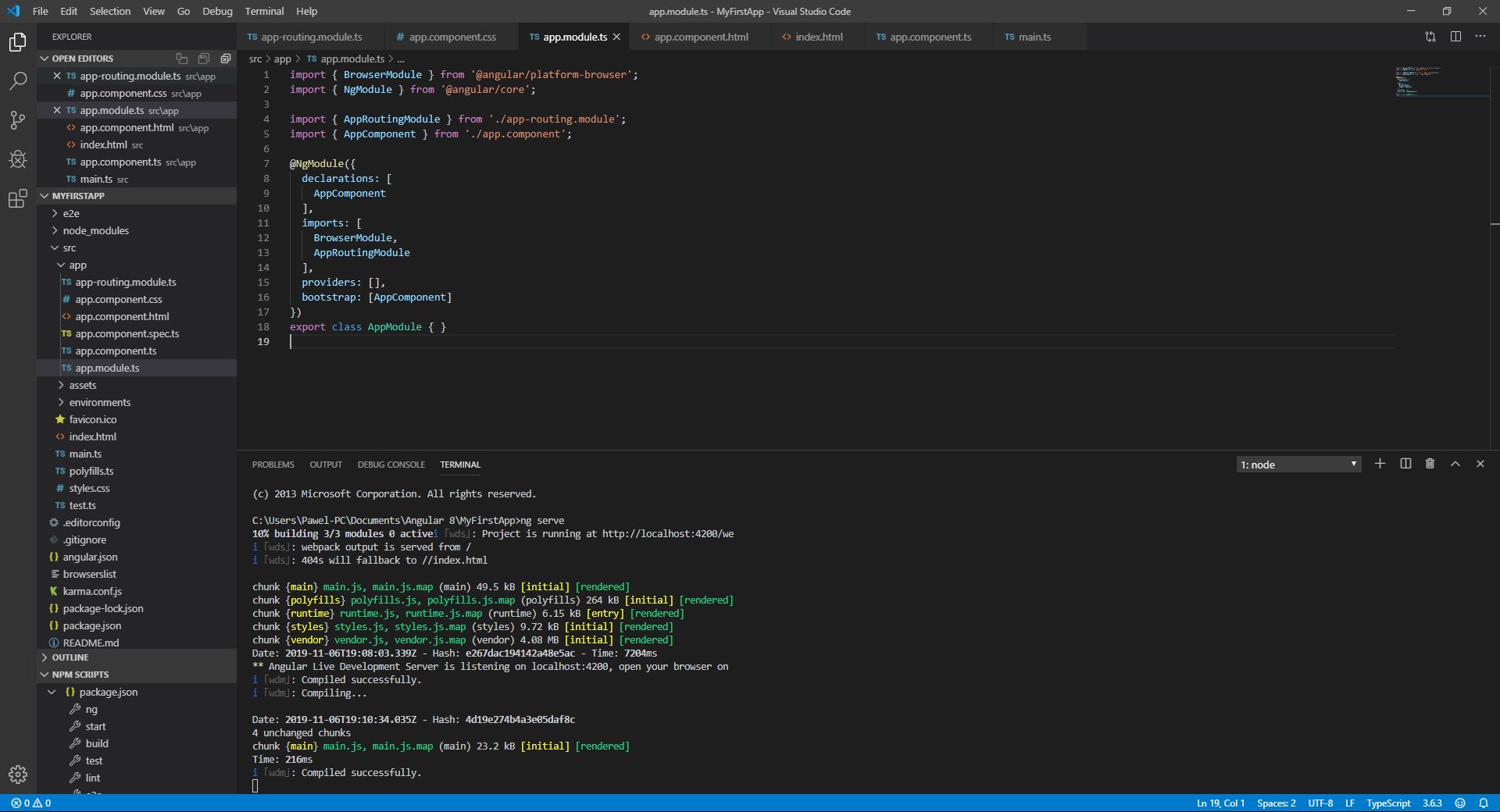The width and height of the screenshot is (1500, 812).
Task: Close app-routing.module.ts in Open Editors list
Action: coord(57,76)
